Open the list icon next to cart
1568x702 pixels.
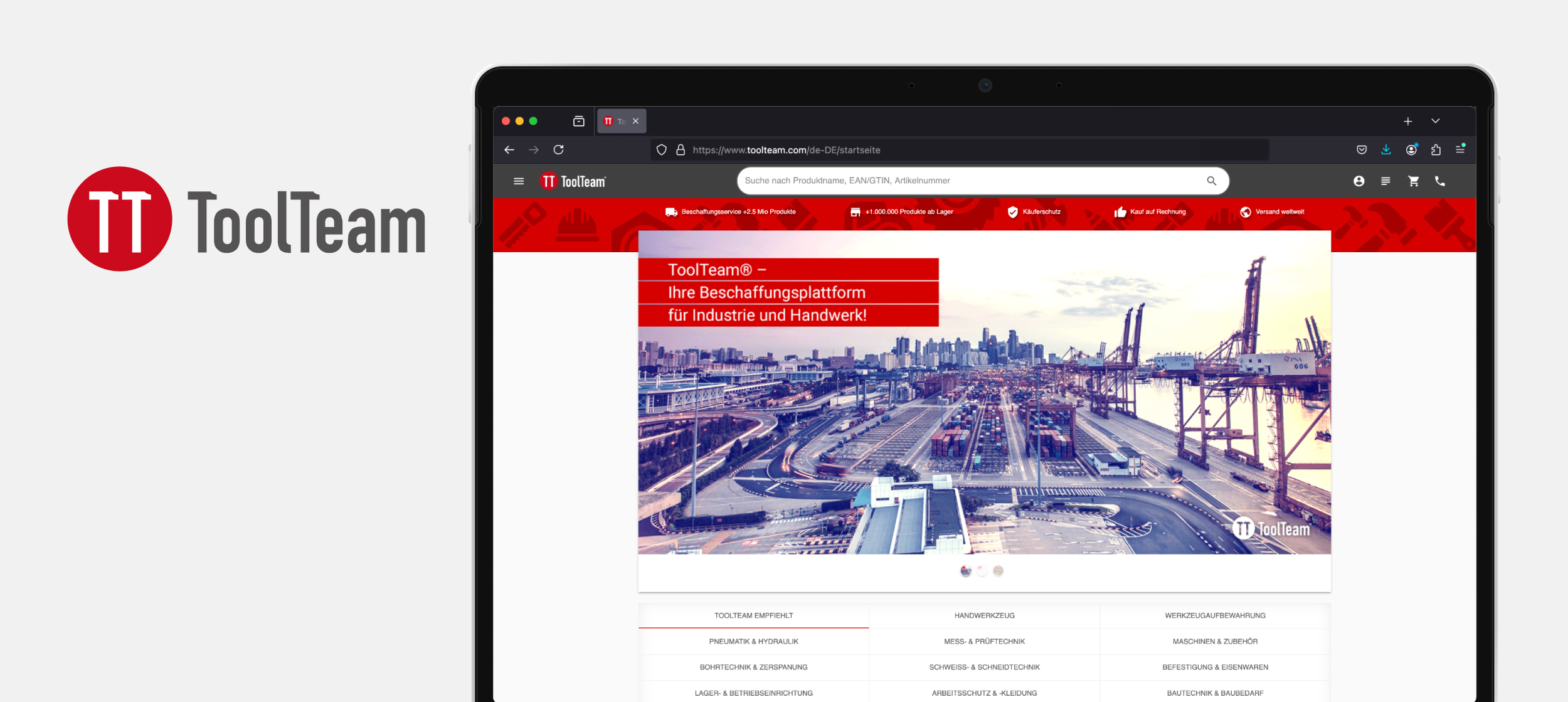[x=1385, y=181]
